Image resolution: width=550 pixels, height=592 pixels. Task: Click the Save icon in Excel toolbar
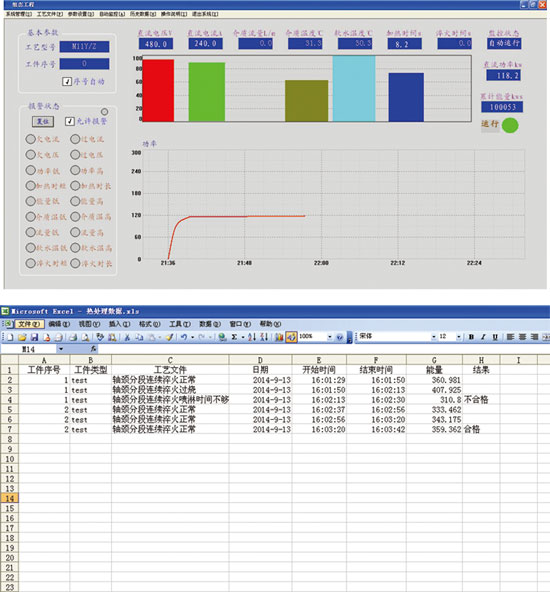34,337
